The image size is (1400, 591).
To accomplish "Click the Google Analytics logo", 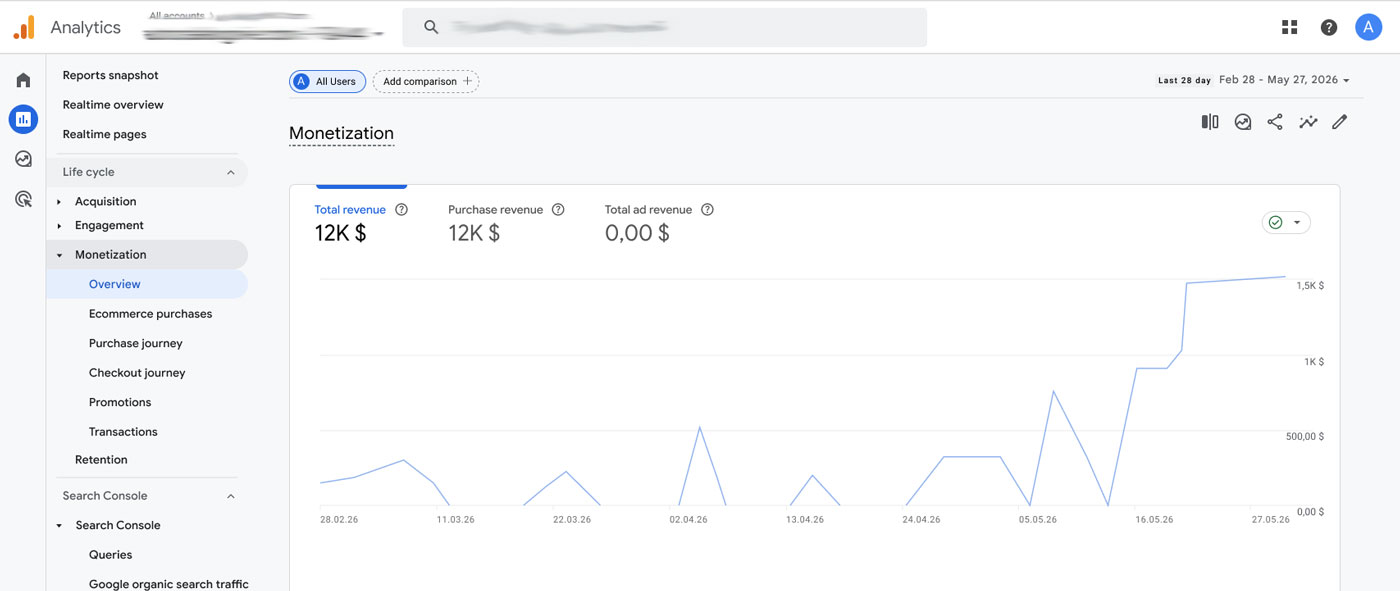I will pos(24,27).
